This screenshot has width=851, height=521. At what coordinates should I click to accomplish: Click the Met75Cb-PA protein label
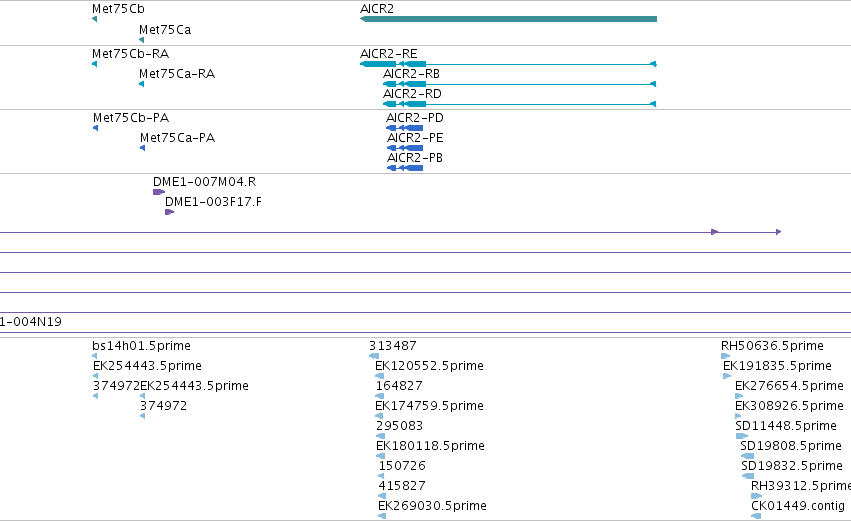click(131, 118)
